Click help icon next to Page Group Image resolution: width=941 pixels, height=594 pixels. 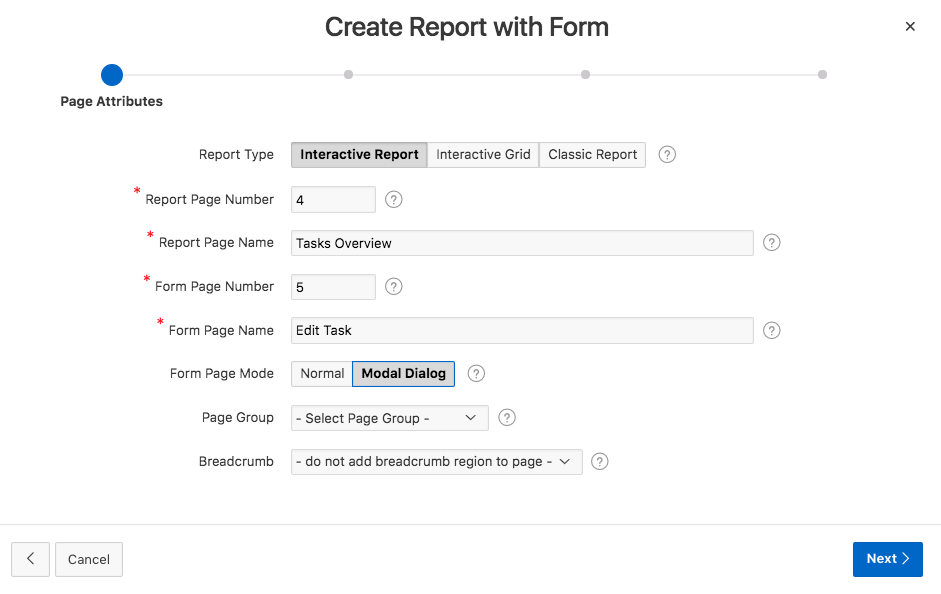[x=507, y=418]
